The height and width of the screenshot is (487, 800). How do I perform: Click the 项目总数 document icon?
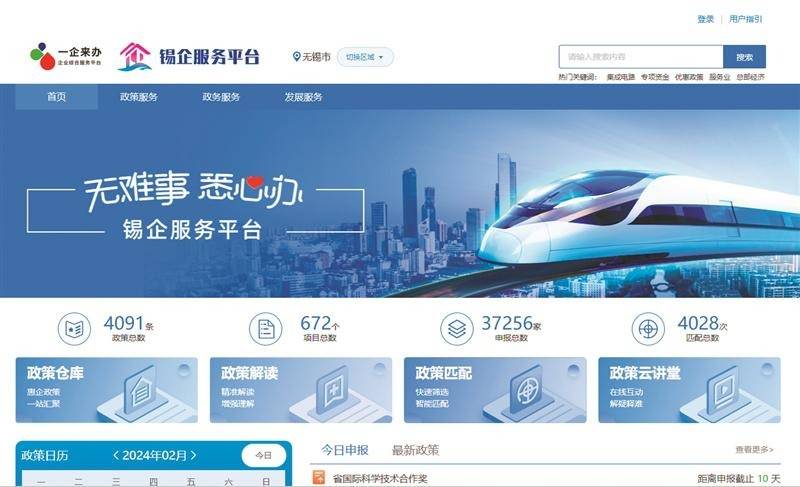coord(265,329)
